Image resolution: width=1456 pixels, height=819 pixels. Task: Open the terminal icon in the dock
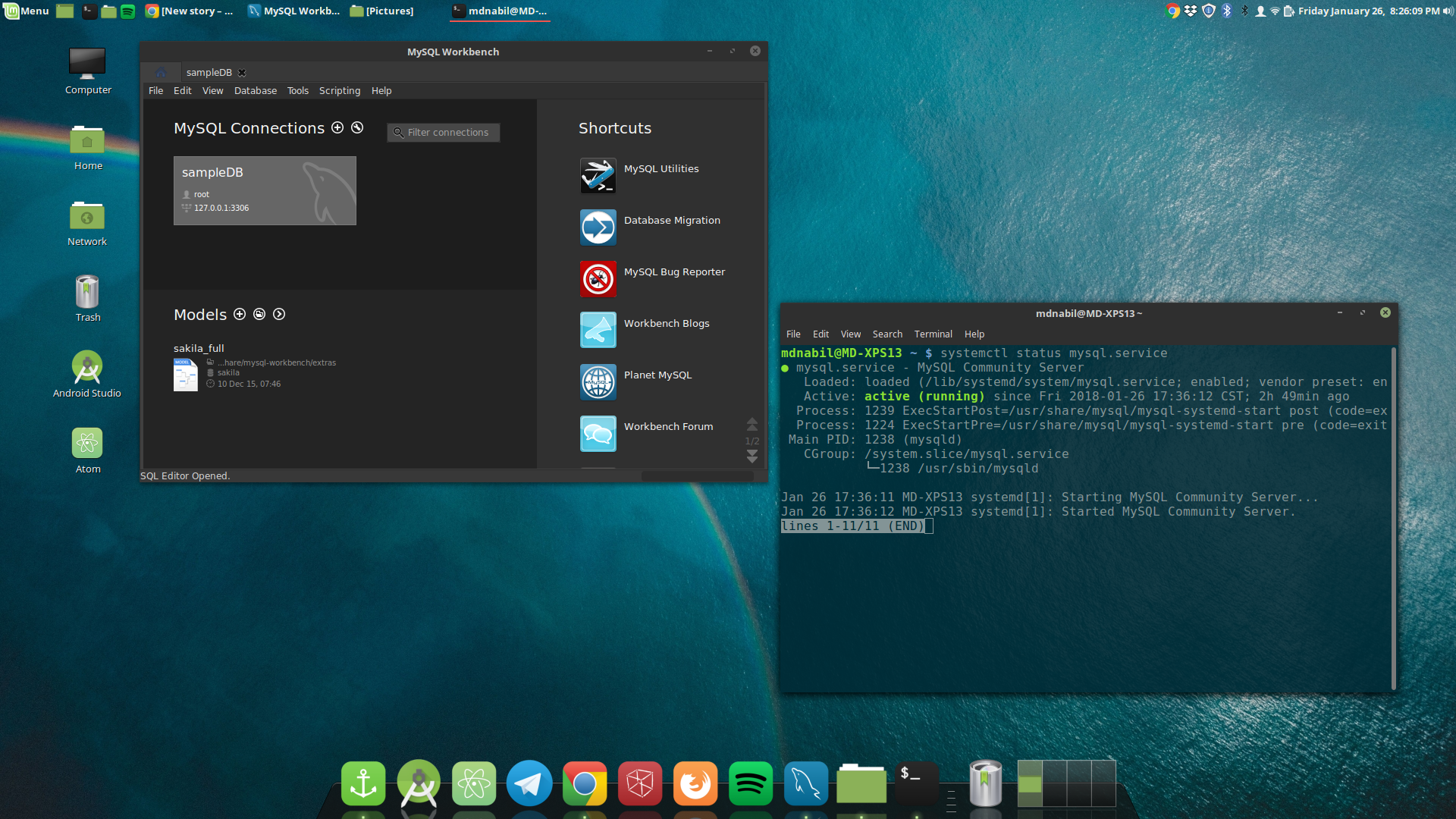[x=917, y=783]
